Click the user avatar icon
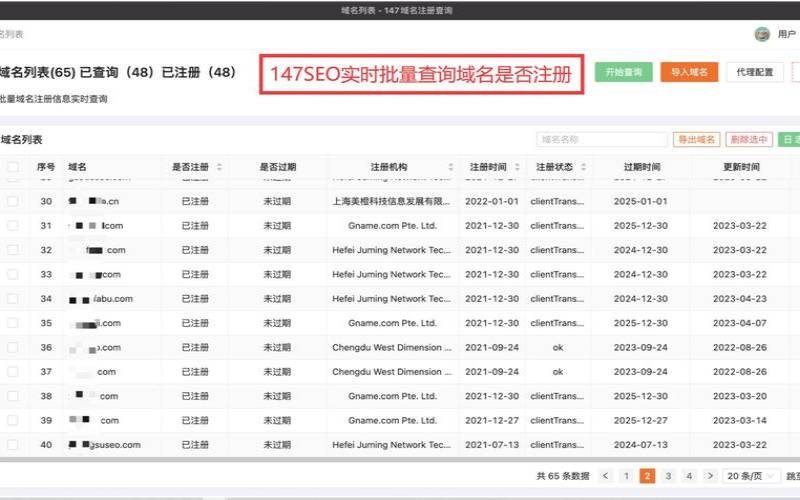 762,34
